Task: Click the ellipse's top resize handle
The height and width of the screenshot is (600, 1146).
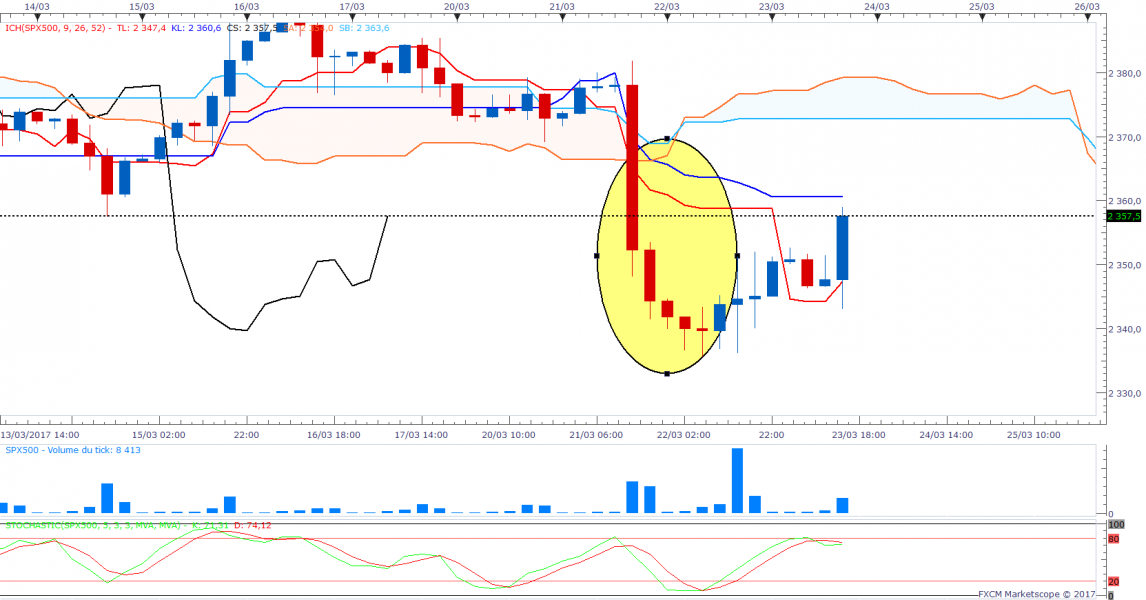Action: pos(667,138)
